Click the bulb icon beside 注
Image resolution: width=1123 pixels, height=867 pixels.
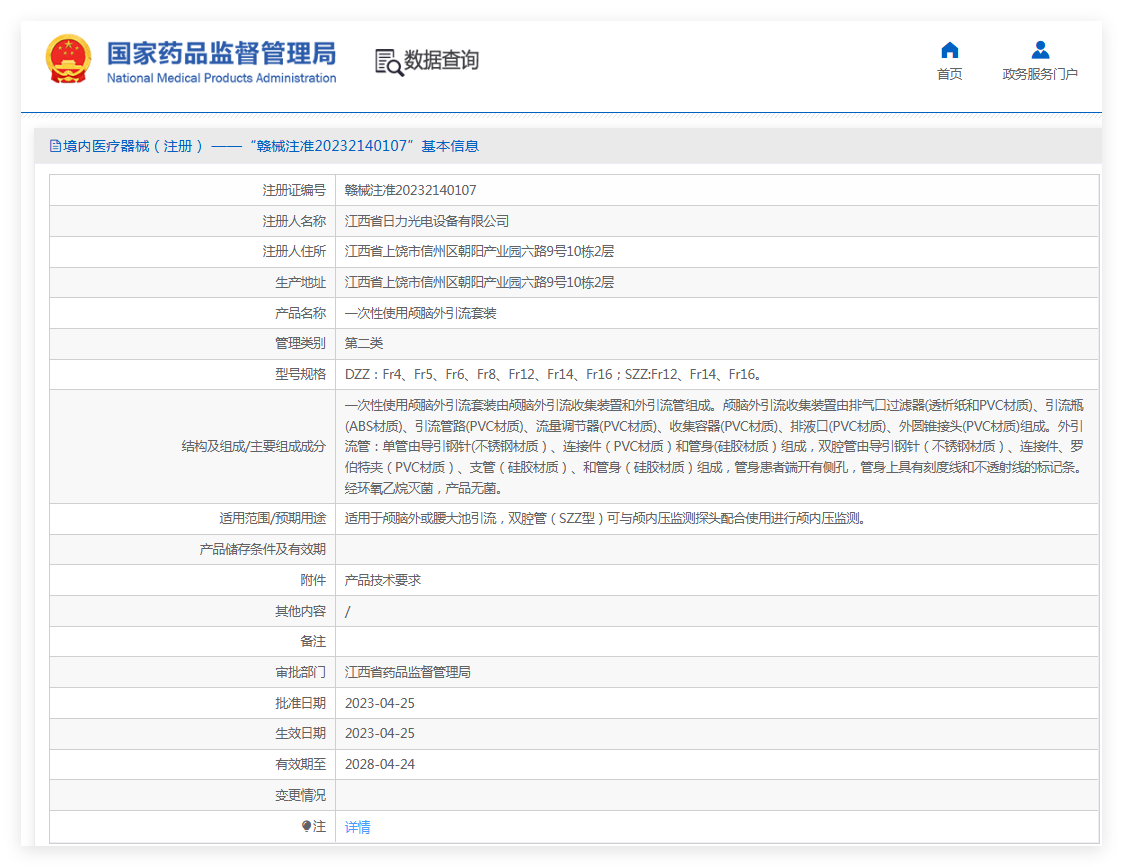click(307, 826)
